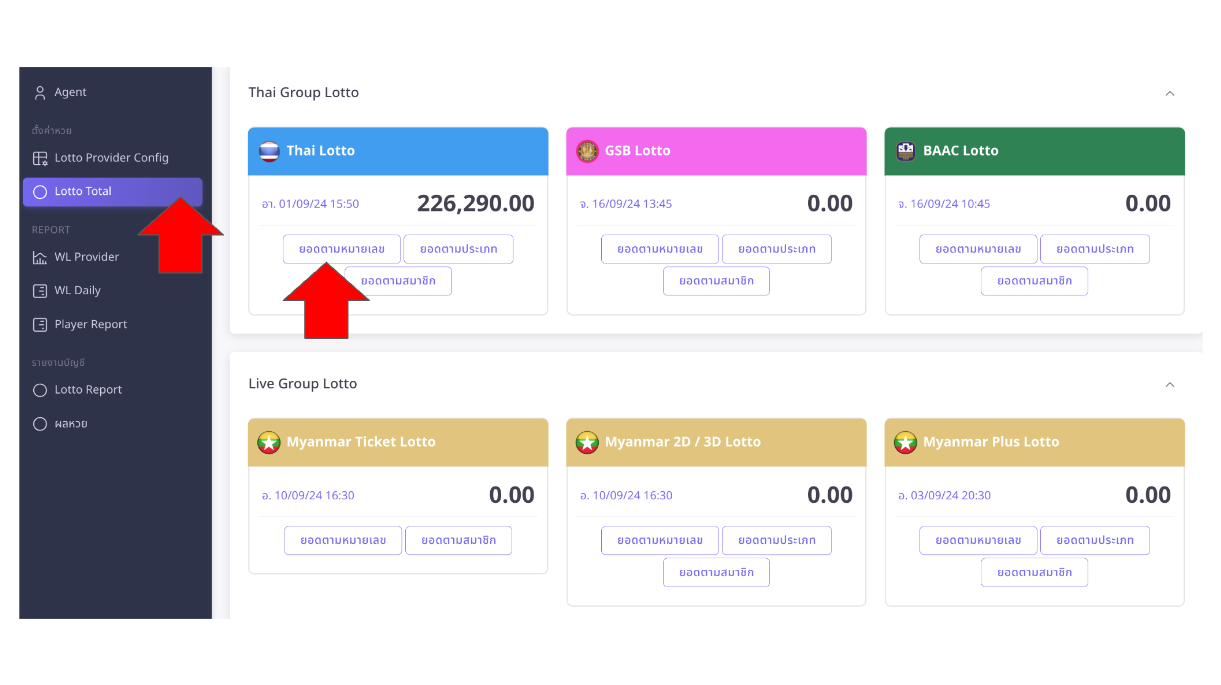Click the Player Report sidebar icon
The image size is (1221, 685).
coord(40,325)
